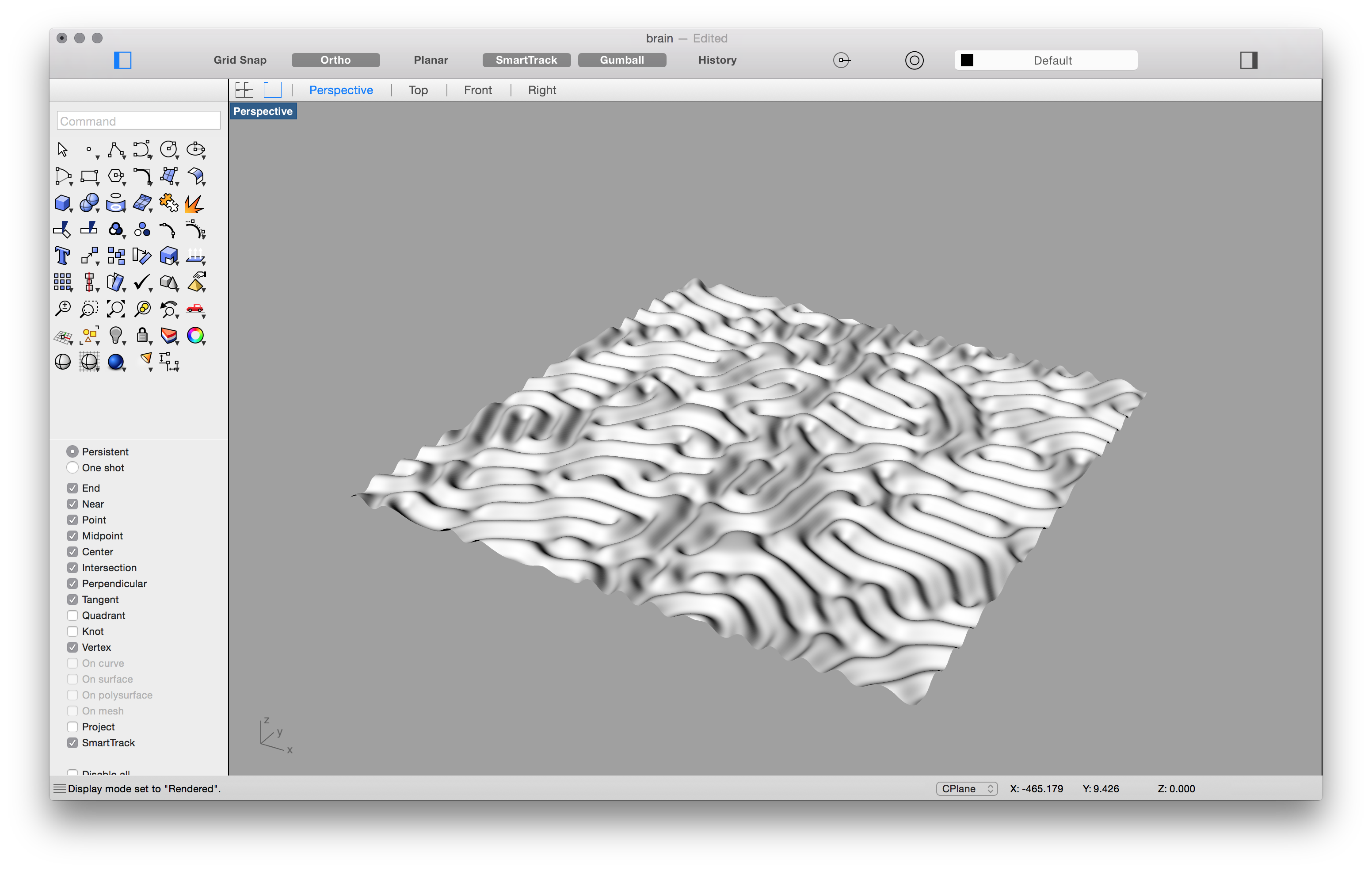
Task: Expand the Rotate view tool flyout
Action: click(178, 317)
